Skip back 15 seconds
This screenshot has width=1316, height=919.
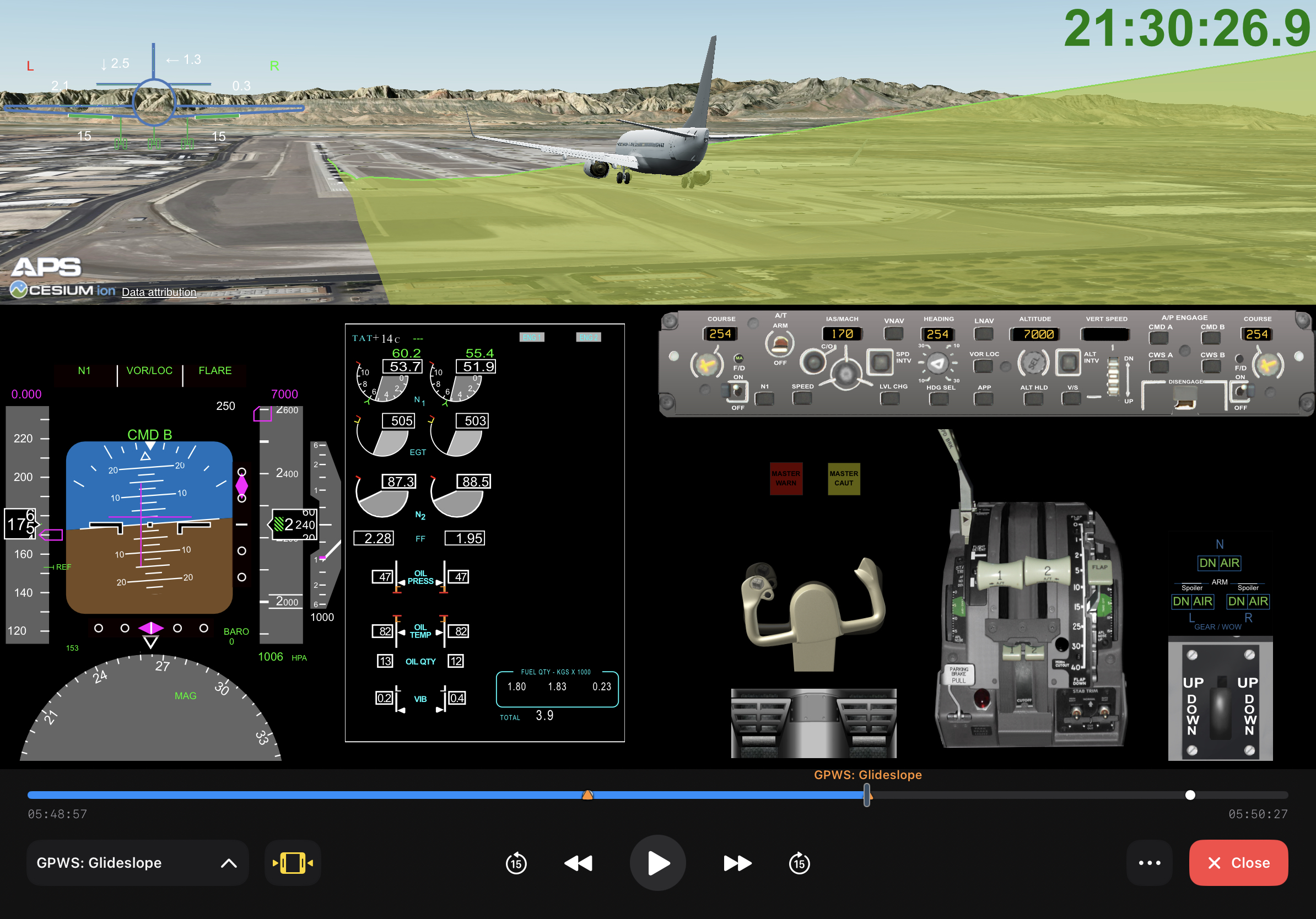516,863
